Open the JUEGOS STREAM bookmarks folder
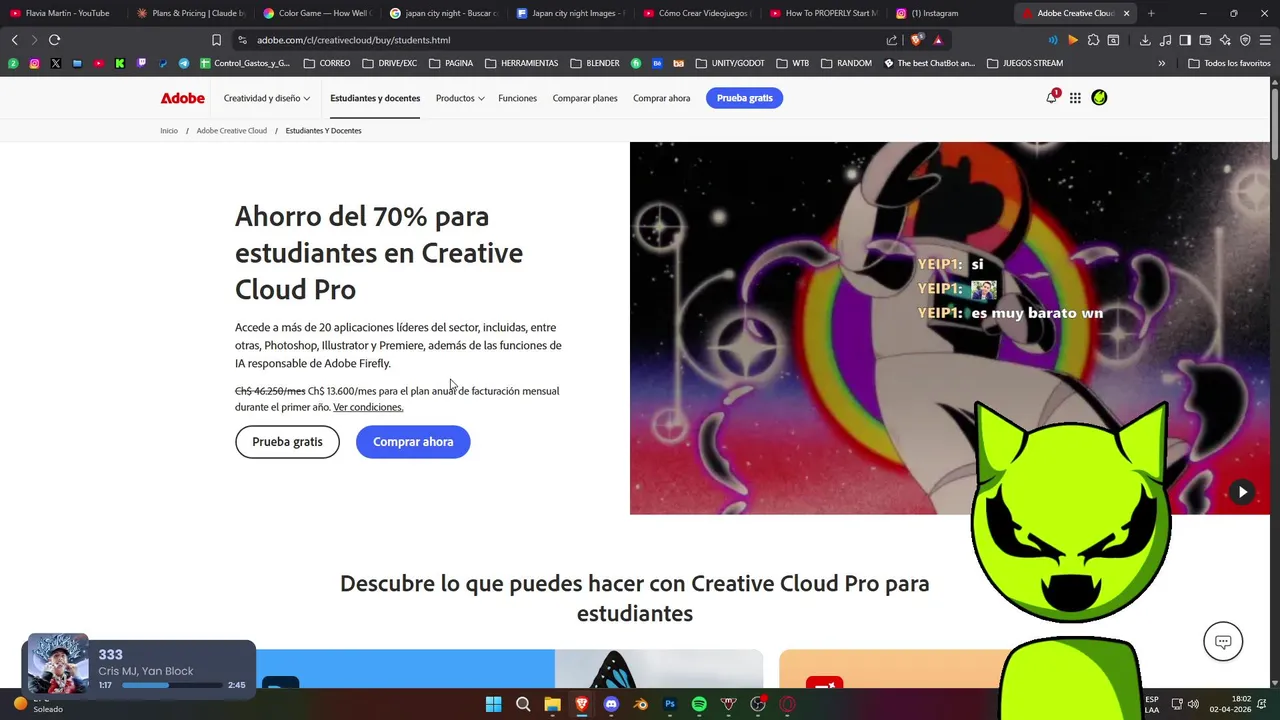The height and width of the screenshot is (720, 1280). (1025, 63)
